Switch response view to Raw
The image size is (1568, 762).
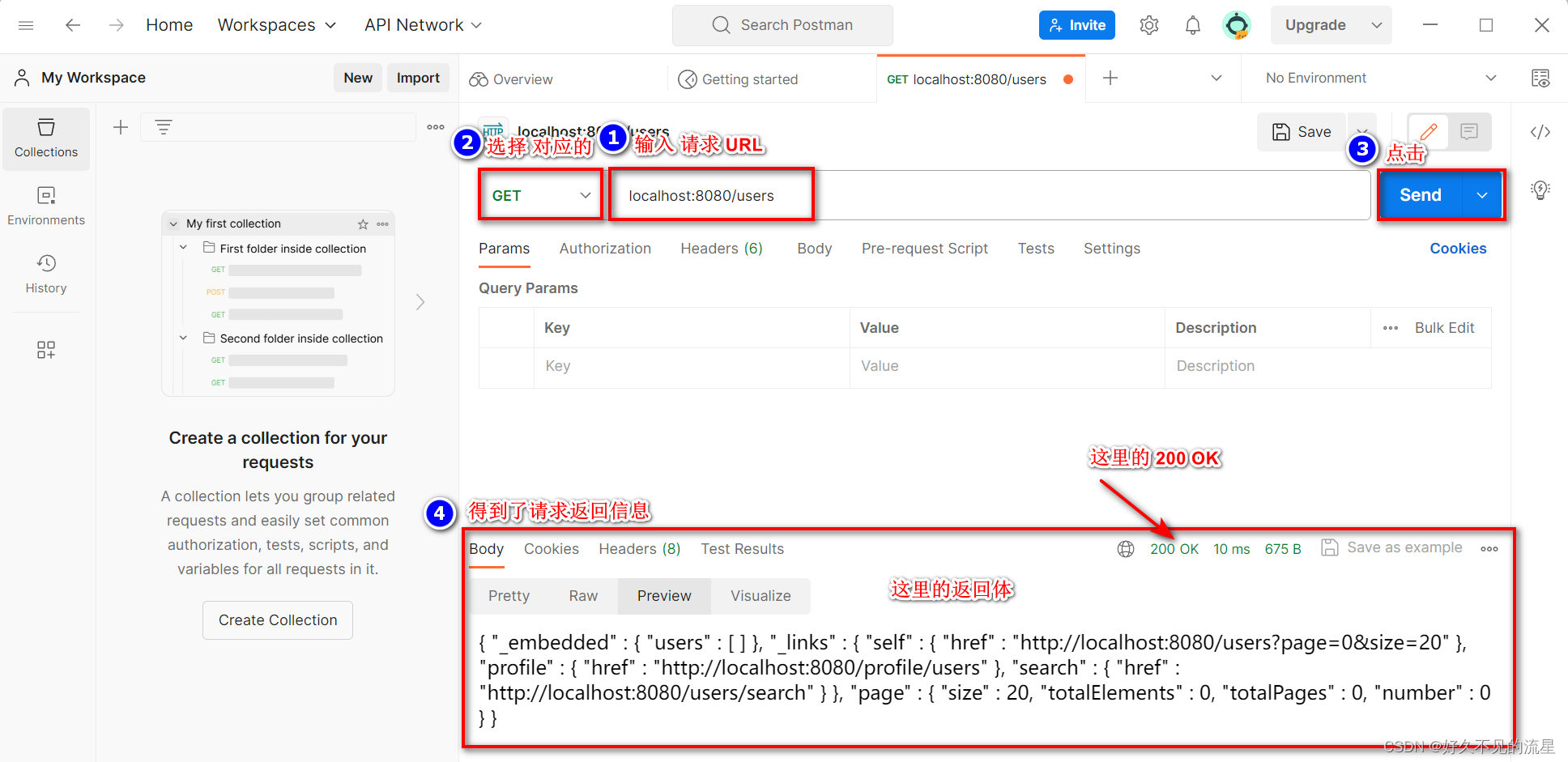click(x=583, y=596)
